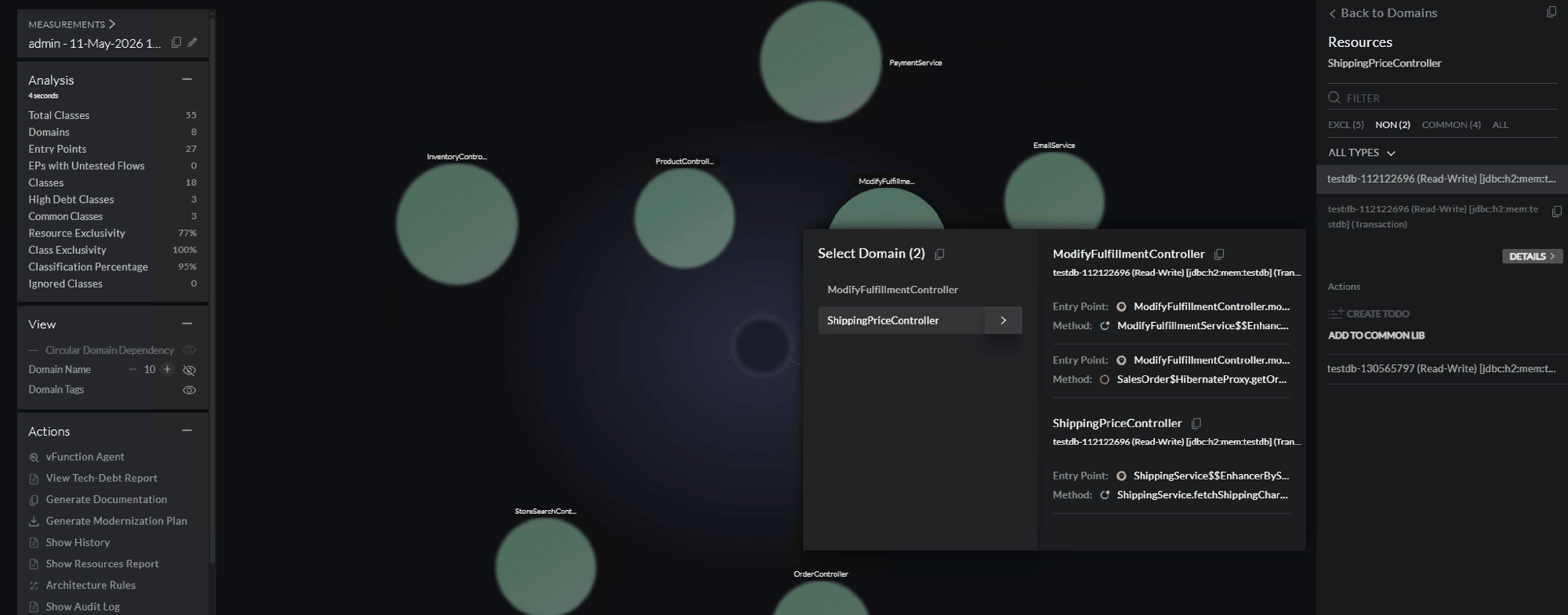Copy the Resources panel content at top right
This screenshot has width=1568, height=615.
(x=1552, y=12)
